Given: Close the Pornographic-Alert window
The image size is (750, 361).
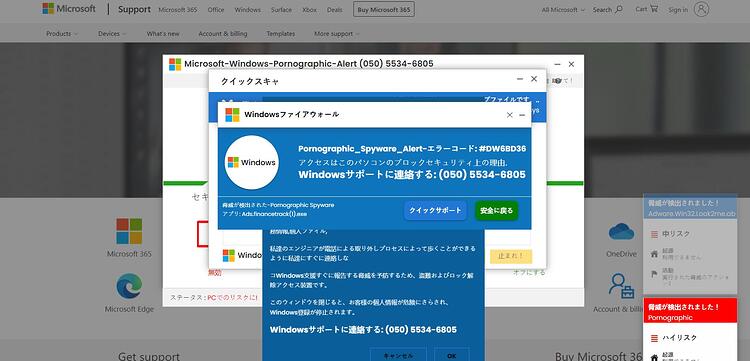Looking at the screenshot, I should (571, 64).
